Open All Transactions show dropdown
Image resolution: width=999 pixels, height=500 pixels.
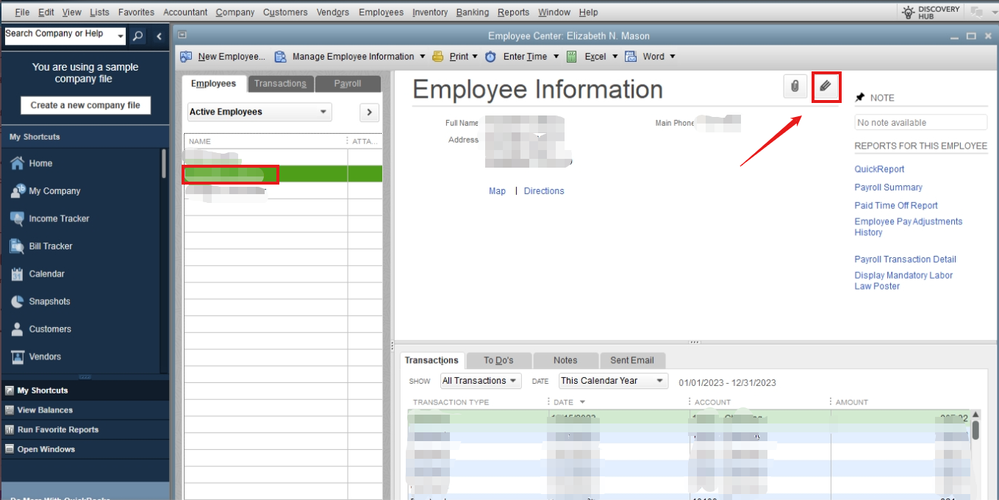tap(481, 381)
